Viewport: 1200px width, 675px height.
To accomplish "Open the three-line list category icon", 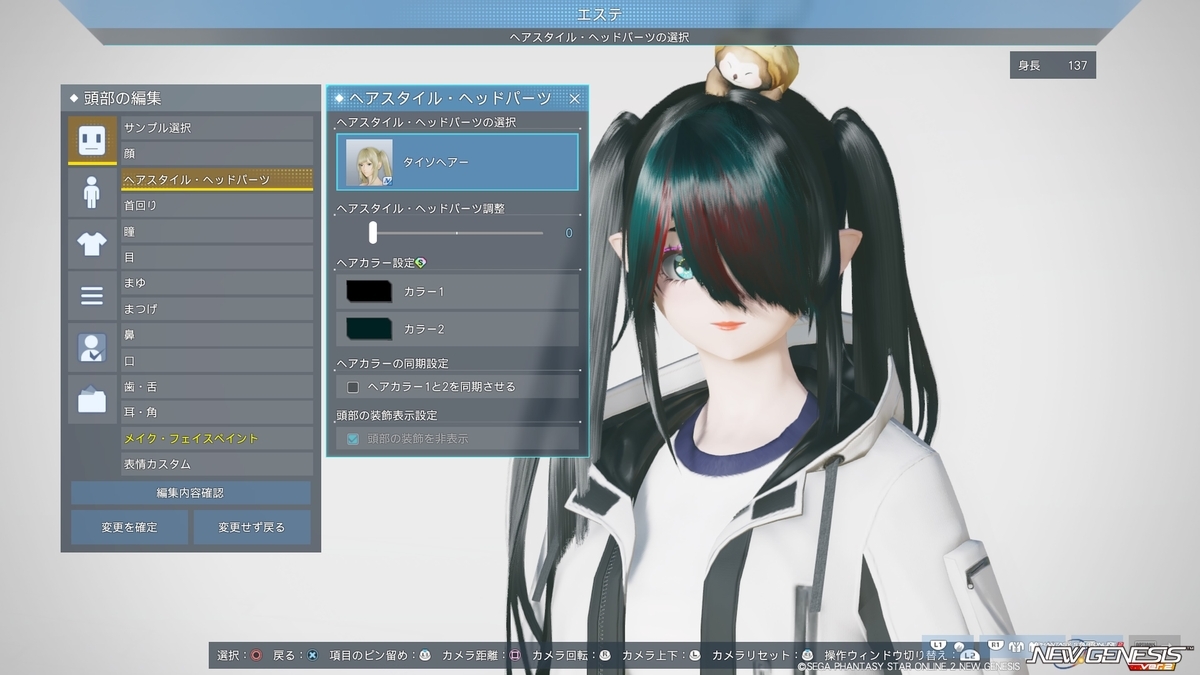I will tap(92, 296).
